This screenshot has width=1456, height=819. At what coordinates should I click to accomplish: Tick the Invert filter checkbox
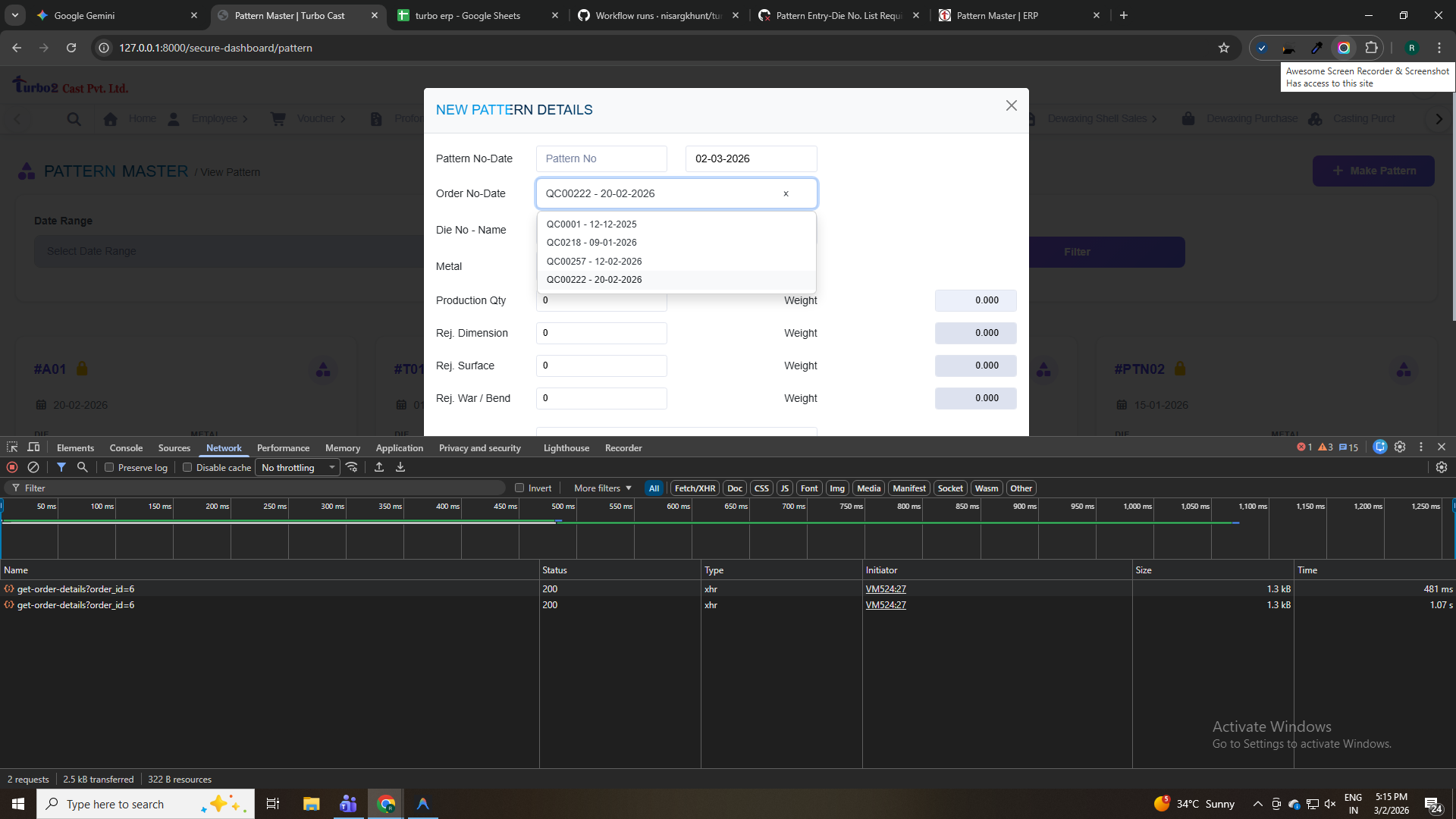click(519, 488)
